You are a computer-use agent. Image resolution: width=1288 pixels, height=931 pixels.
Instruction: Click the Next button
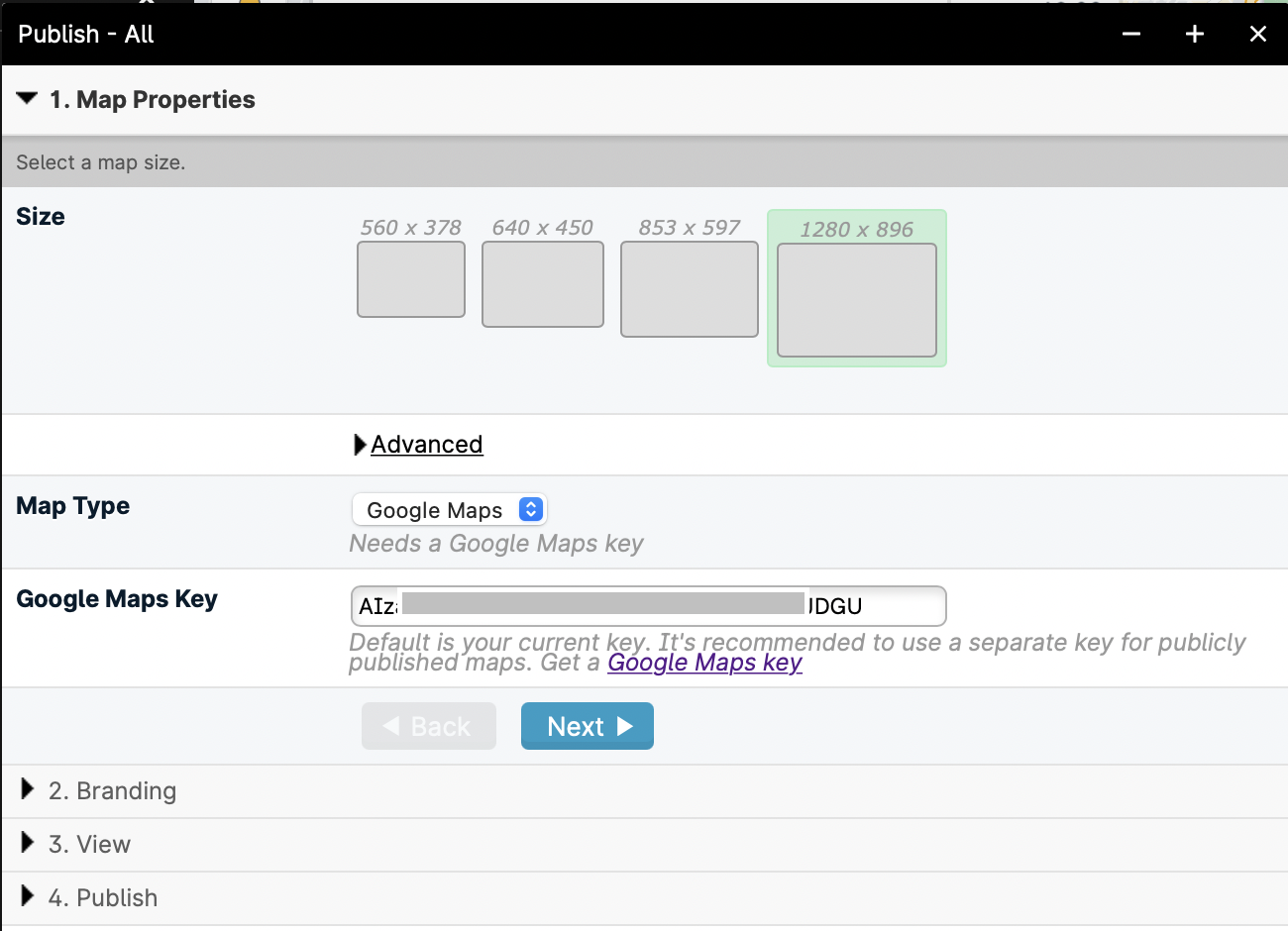pos(588,726)
